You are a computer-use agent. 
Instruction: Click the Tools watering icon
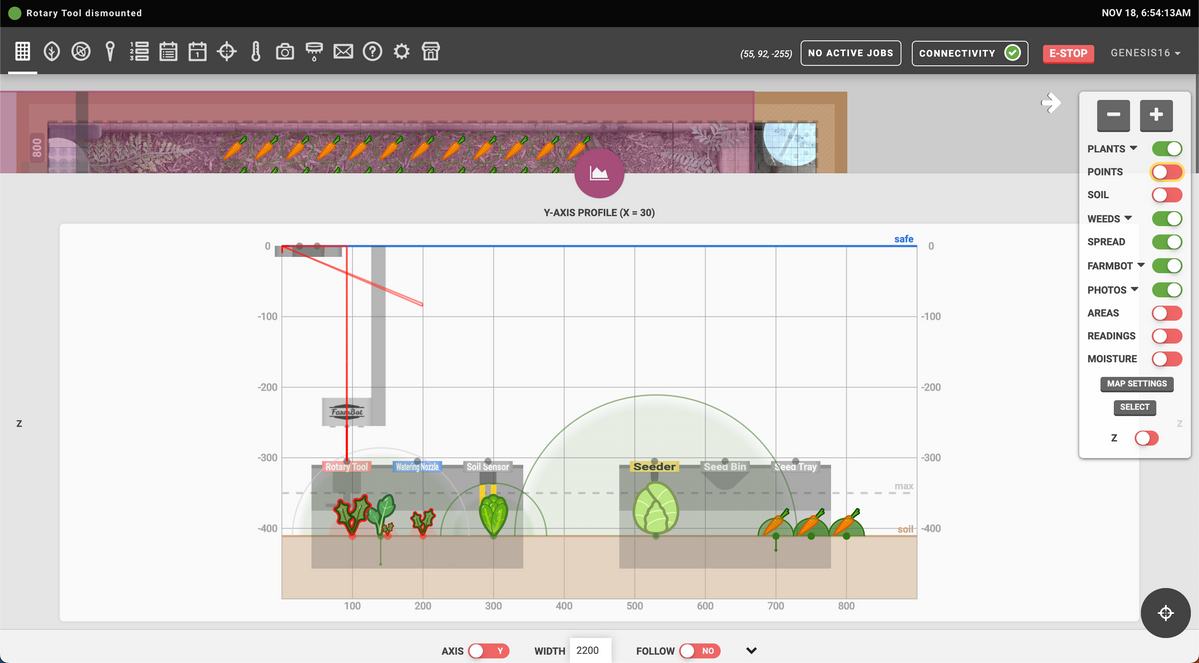coord(313,50)
